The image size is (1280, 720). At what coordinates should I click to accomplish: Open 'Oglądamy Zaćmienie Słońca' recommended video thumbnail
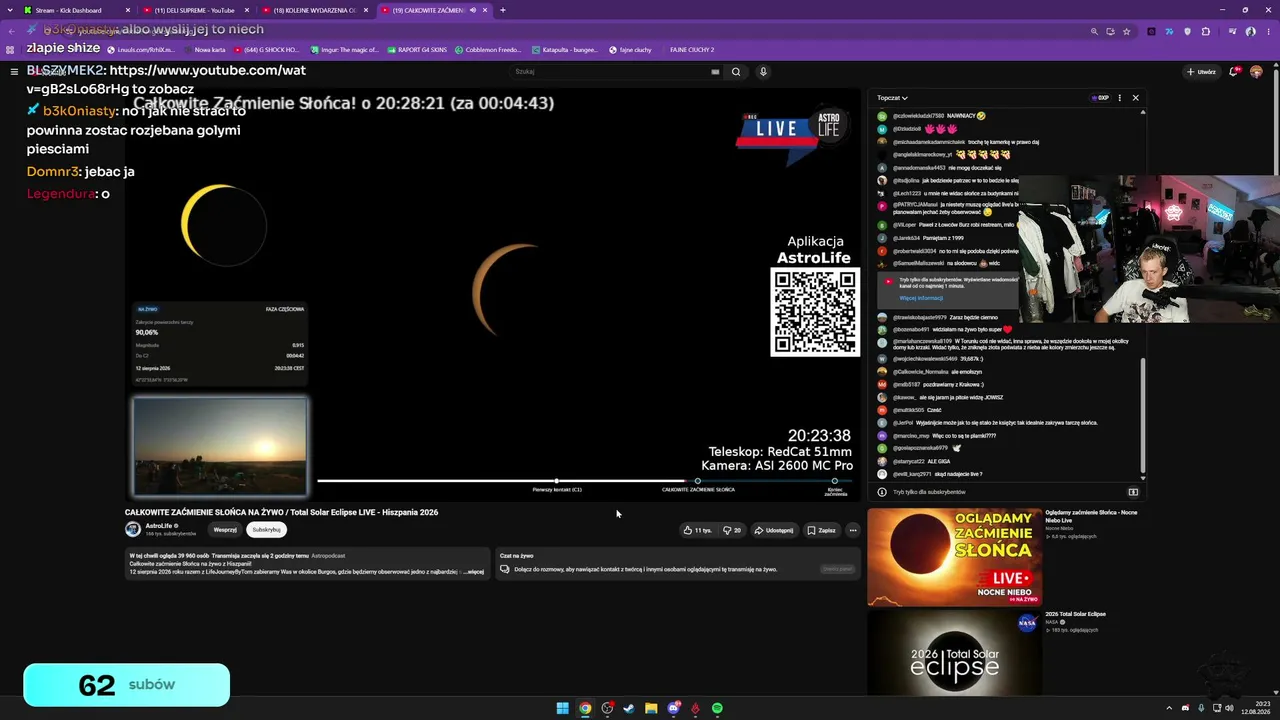(954, 557)
